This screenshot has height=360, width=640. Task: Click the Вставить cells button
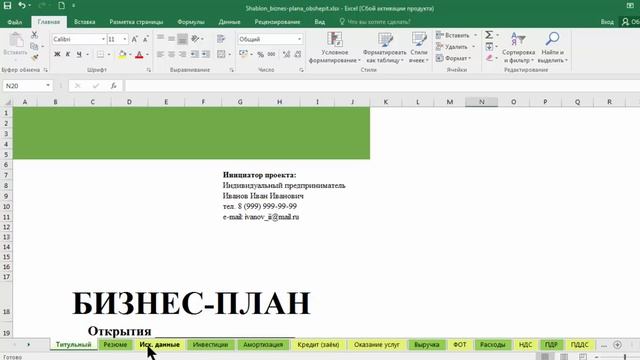pyautogui.click(x=453, y=36)
